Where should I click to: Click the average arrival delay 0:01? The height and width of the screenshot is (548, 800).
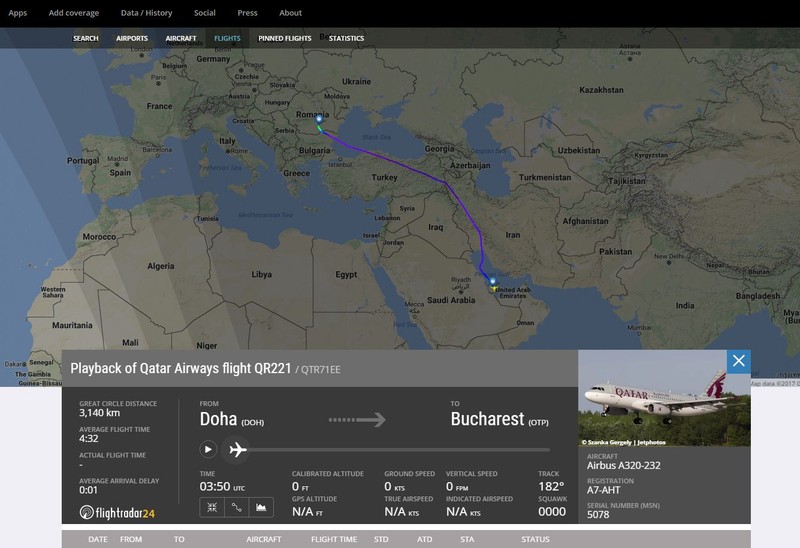88,490
